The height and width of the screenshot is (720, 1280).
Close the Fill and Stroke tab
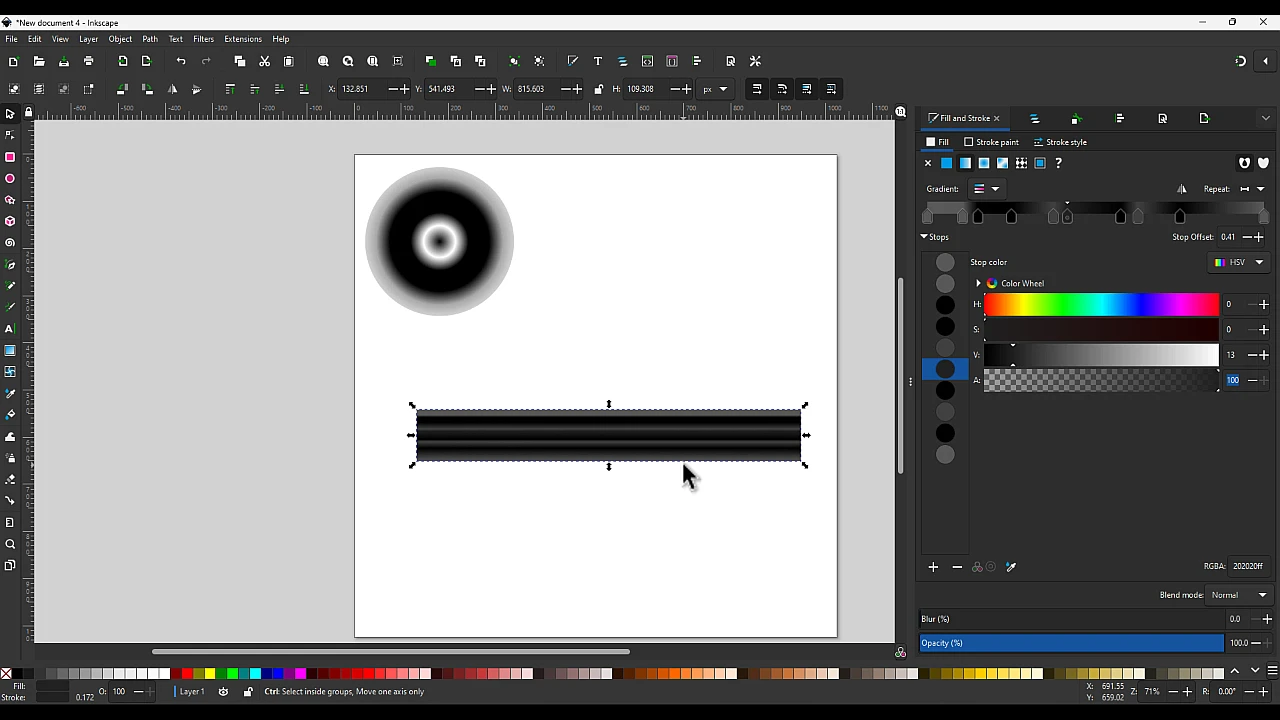click(x=996, y=118)
